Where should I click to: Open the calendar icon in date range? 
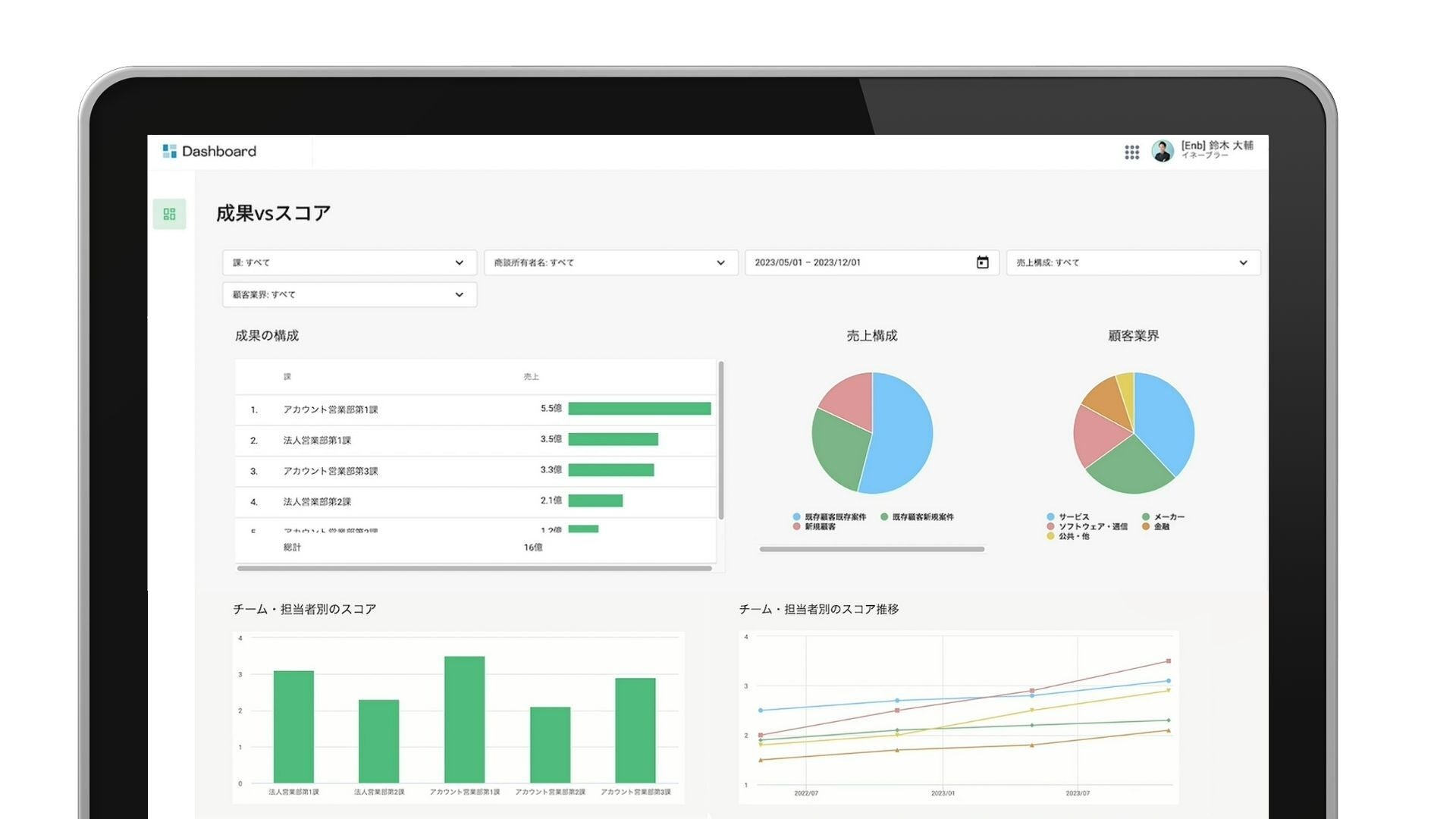982,262
